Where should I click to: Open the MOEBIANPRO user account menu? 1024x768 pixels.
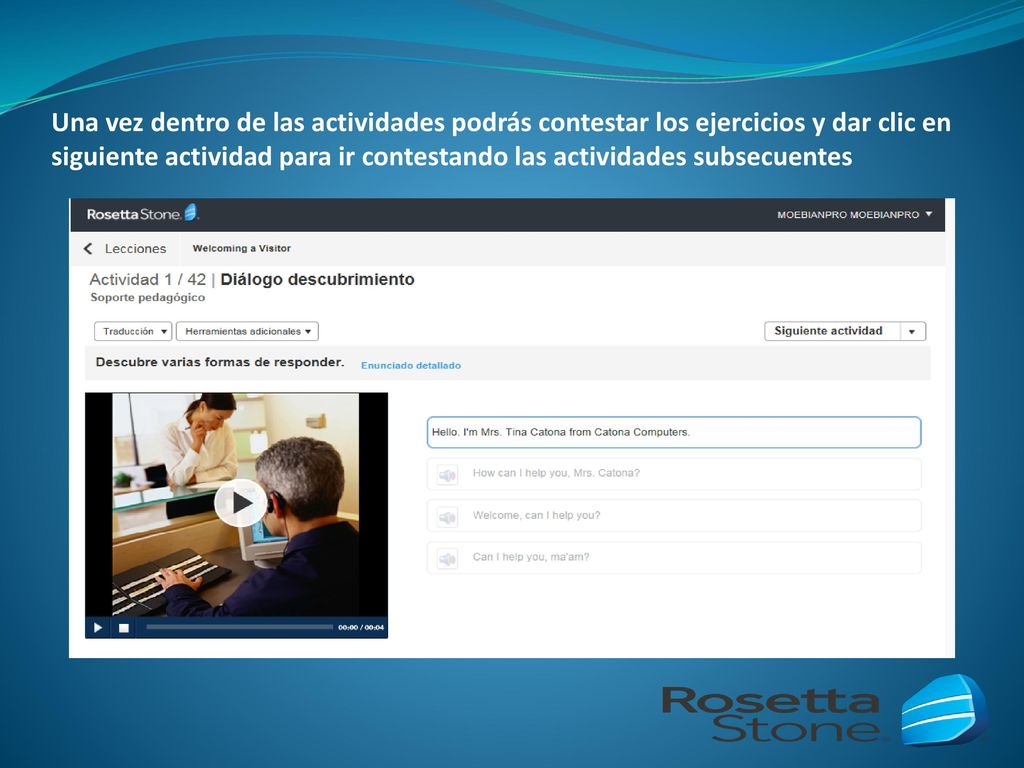click(x=854, y=214)
